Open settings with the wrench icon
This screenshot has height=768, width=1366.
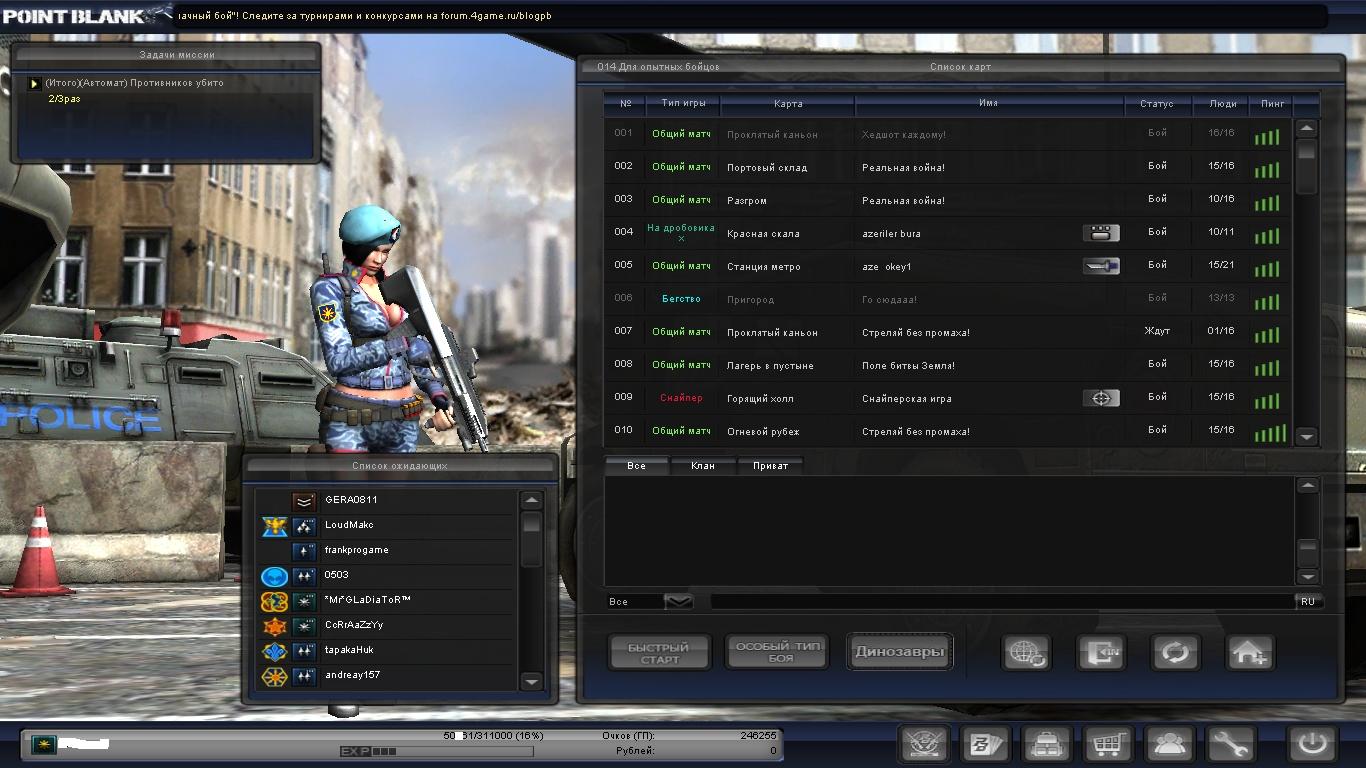click(1230, 744)
